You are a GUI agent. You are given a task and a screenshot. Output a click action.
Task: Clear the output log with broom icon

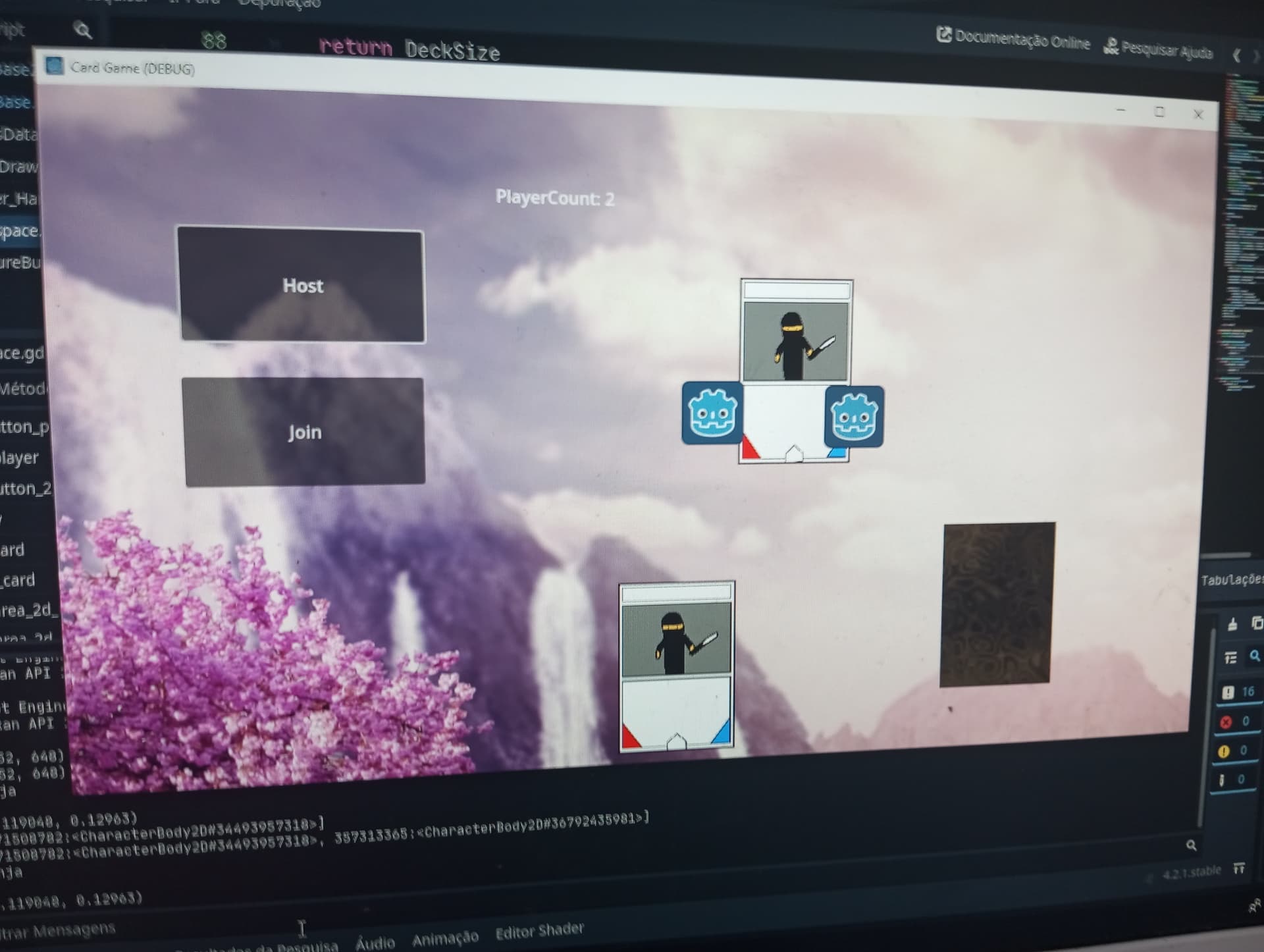pos(1232,623)
